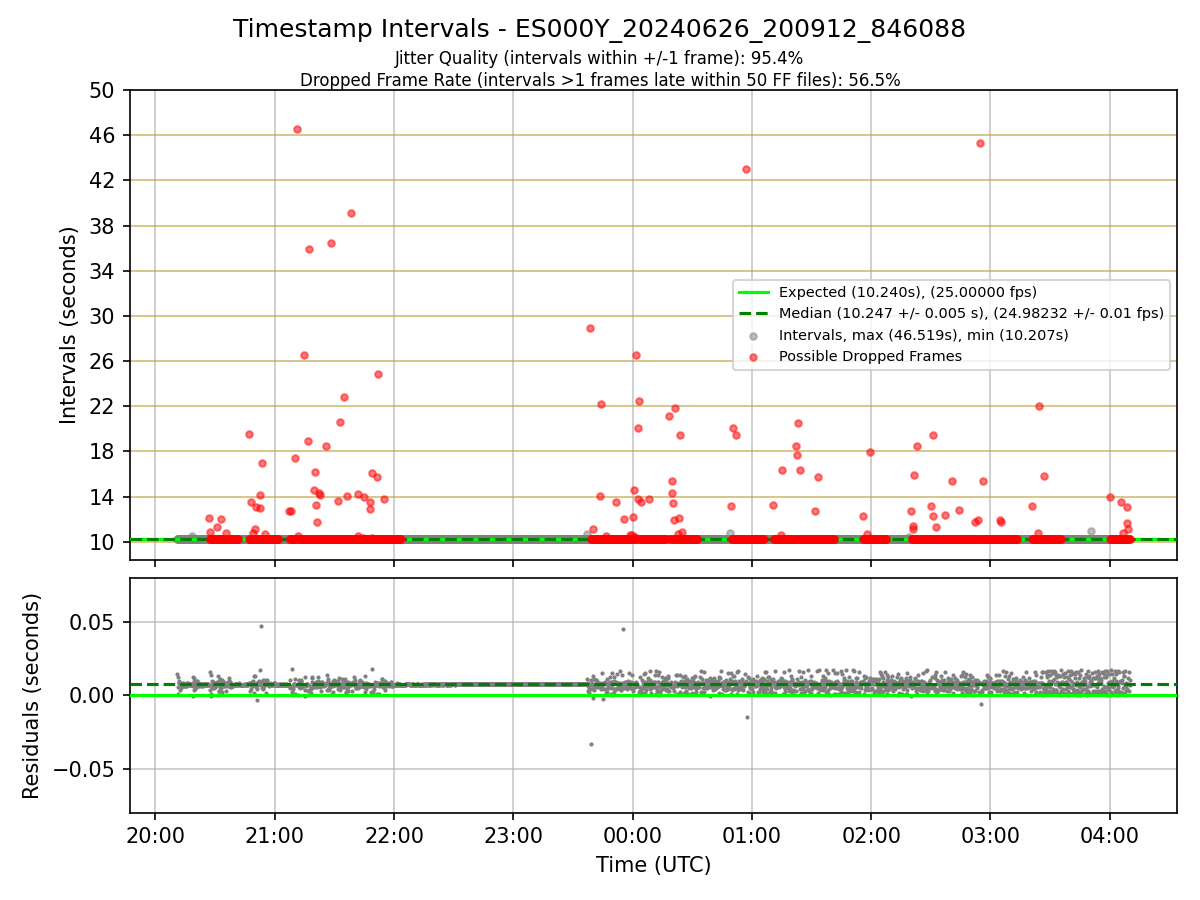
Task: Click the x-axis tick label '01:00'
Action: point(751,835)
